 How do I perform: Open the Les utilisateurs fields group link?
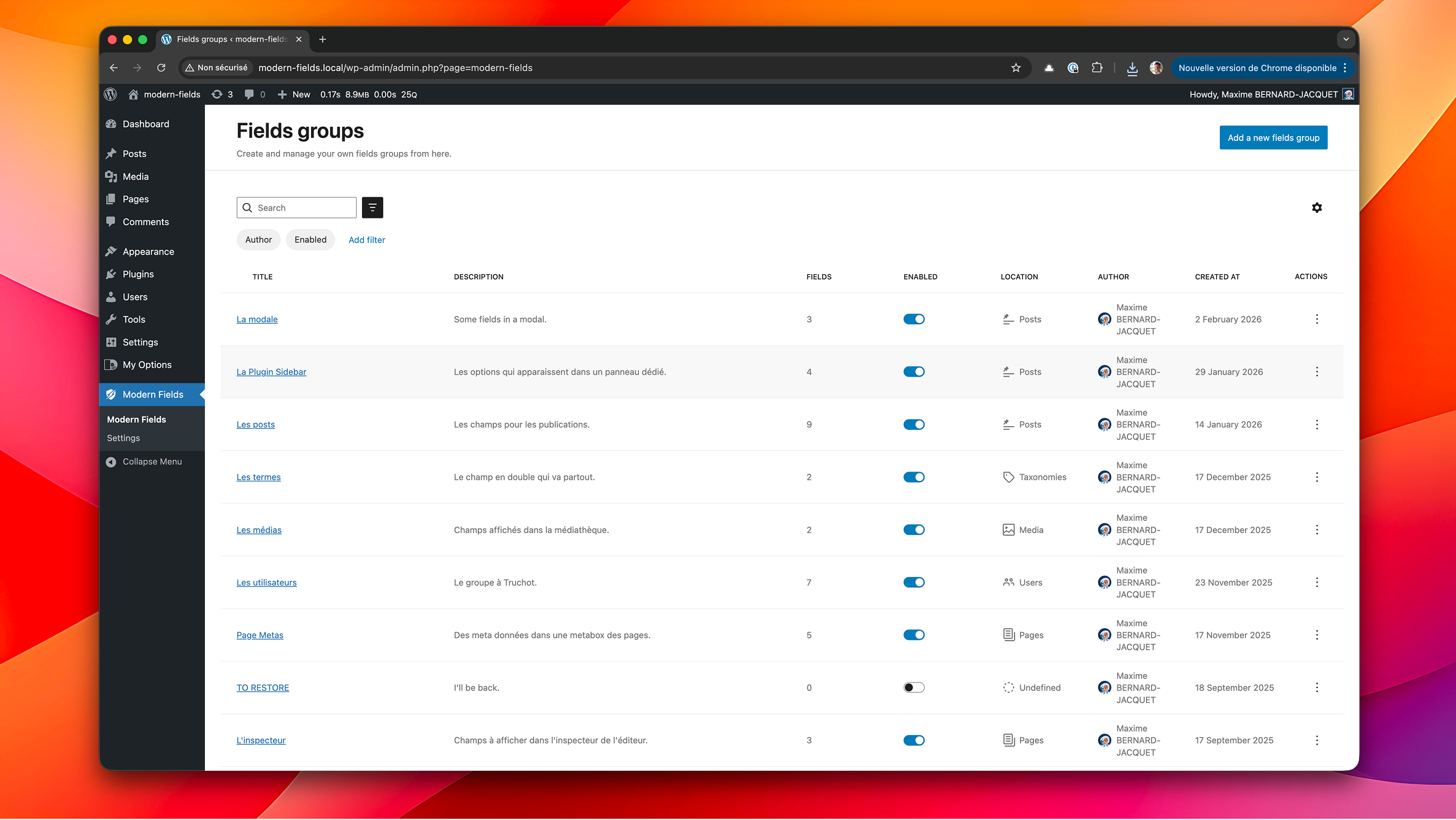click(x=266, y=583)
